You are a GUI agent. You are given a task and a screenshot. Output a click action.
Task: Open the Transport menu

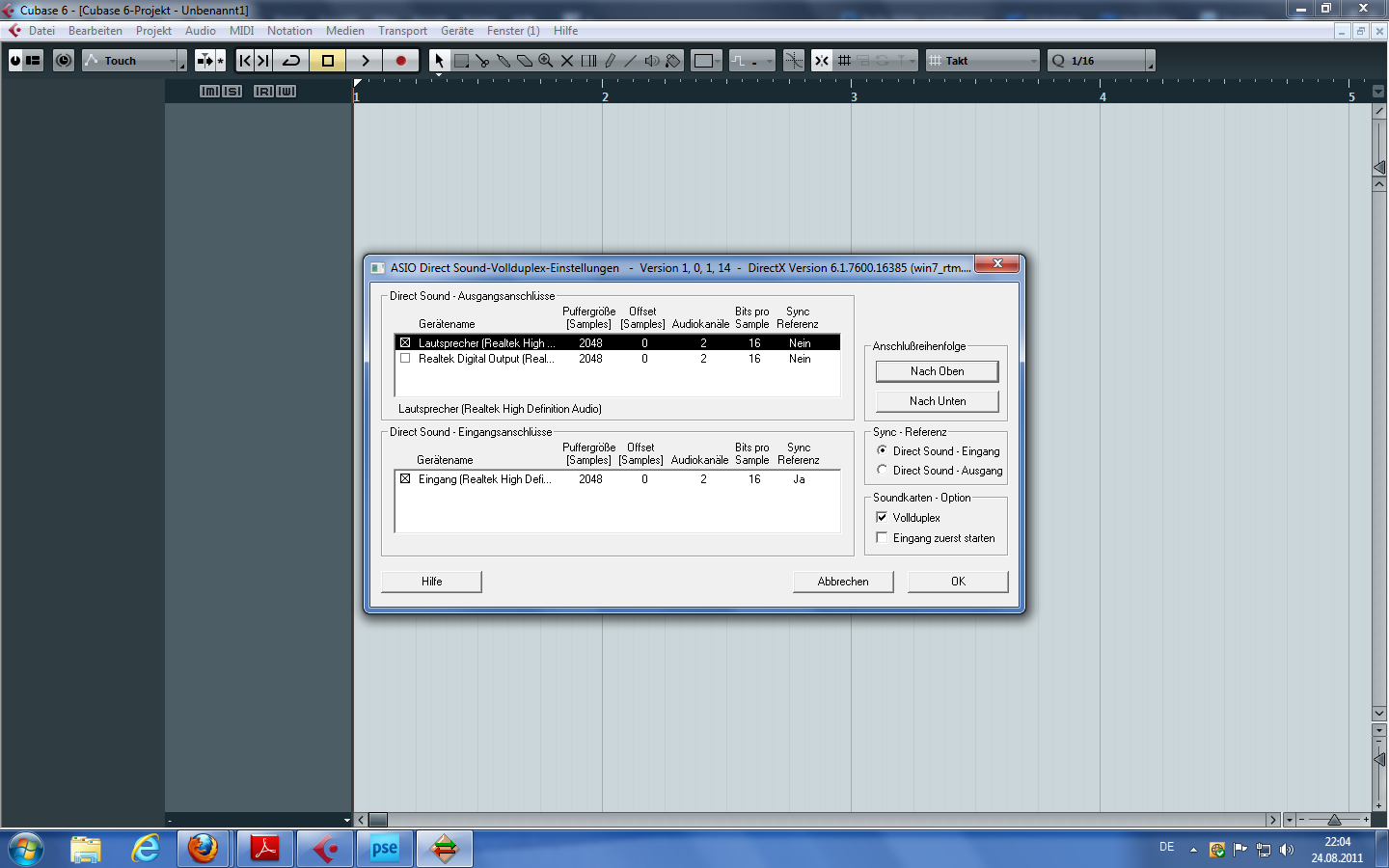[402, 31]
